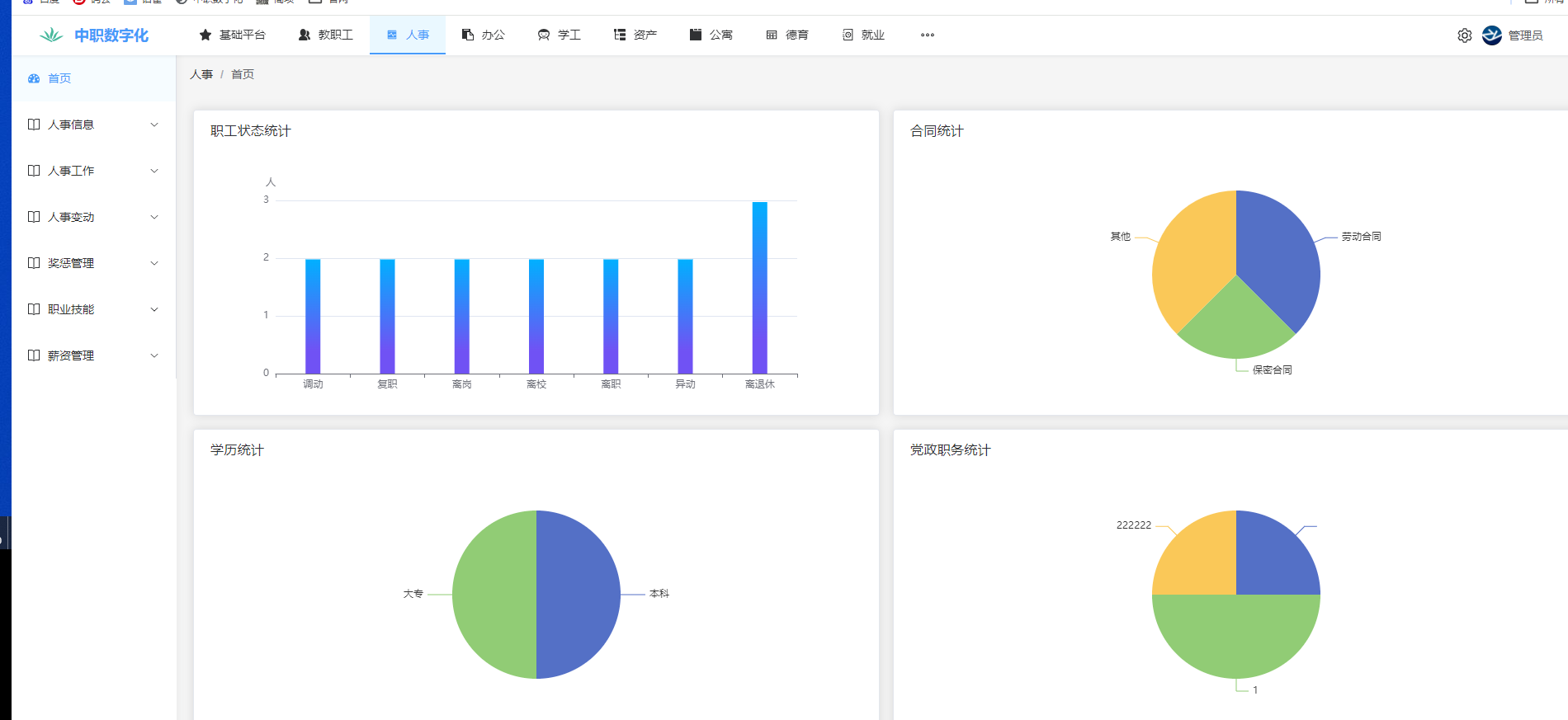Expand the 人事工作 submenu arrow
Viewport: 1568px width, 720px height.
[x=153, y=171]
